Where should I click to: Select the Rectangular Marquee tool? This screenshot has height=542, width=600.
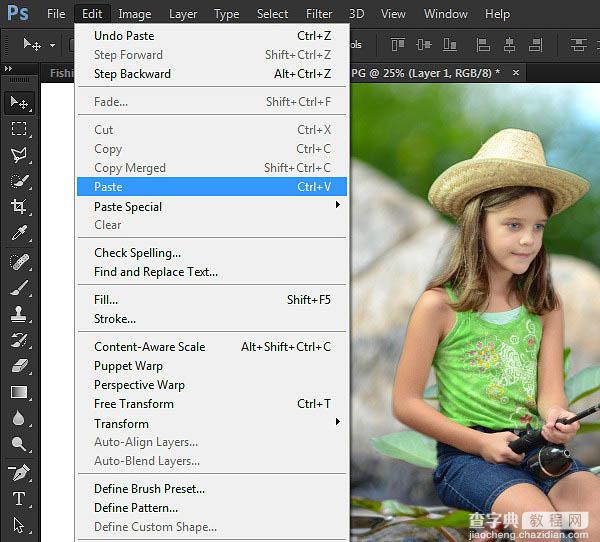(19, 129)
